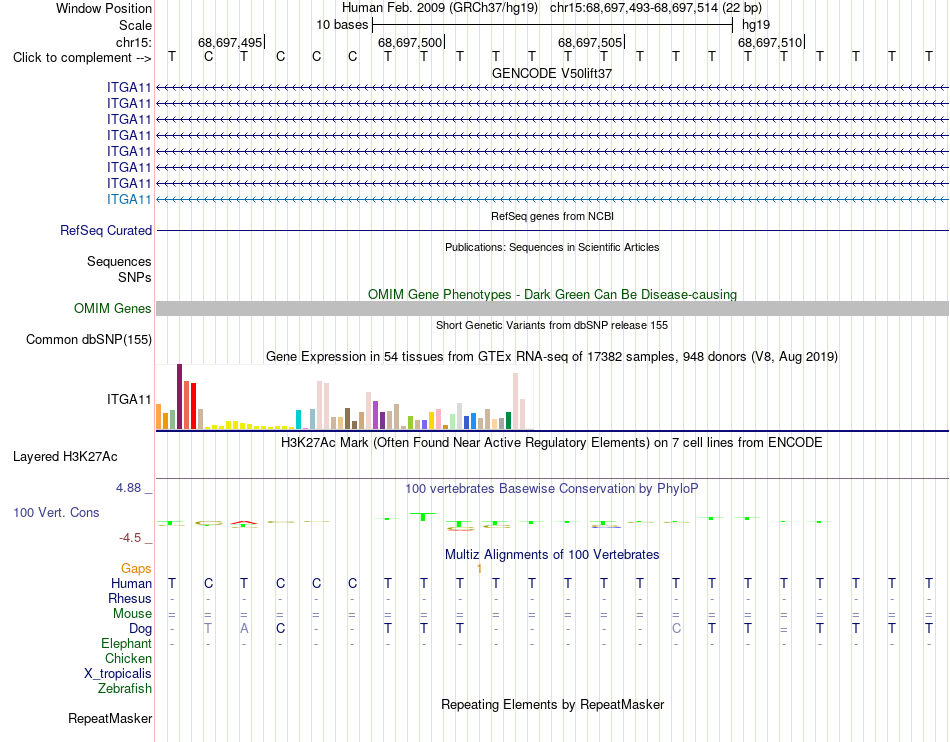Select the Dog alignment row label
950x742 pixels.
[141, 629]
